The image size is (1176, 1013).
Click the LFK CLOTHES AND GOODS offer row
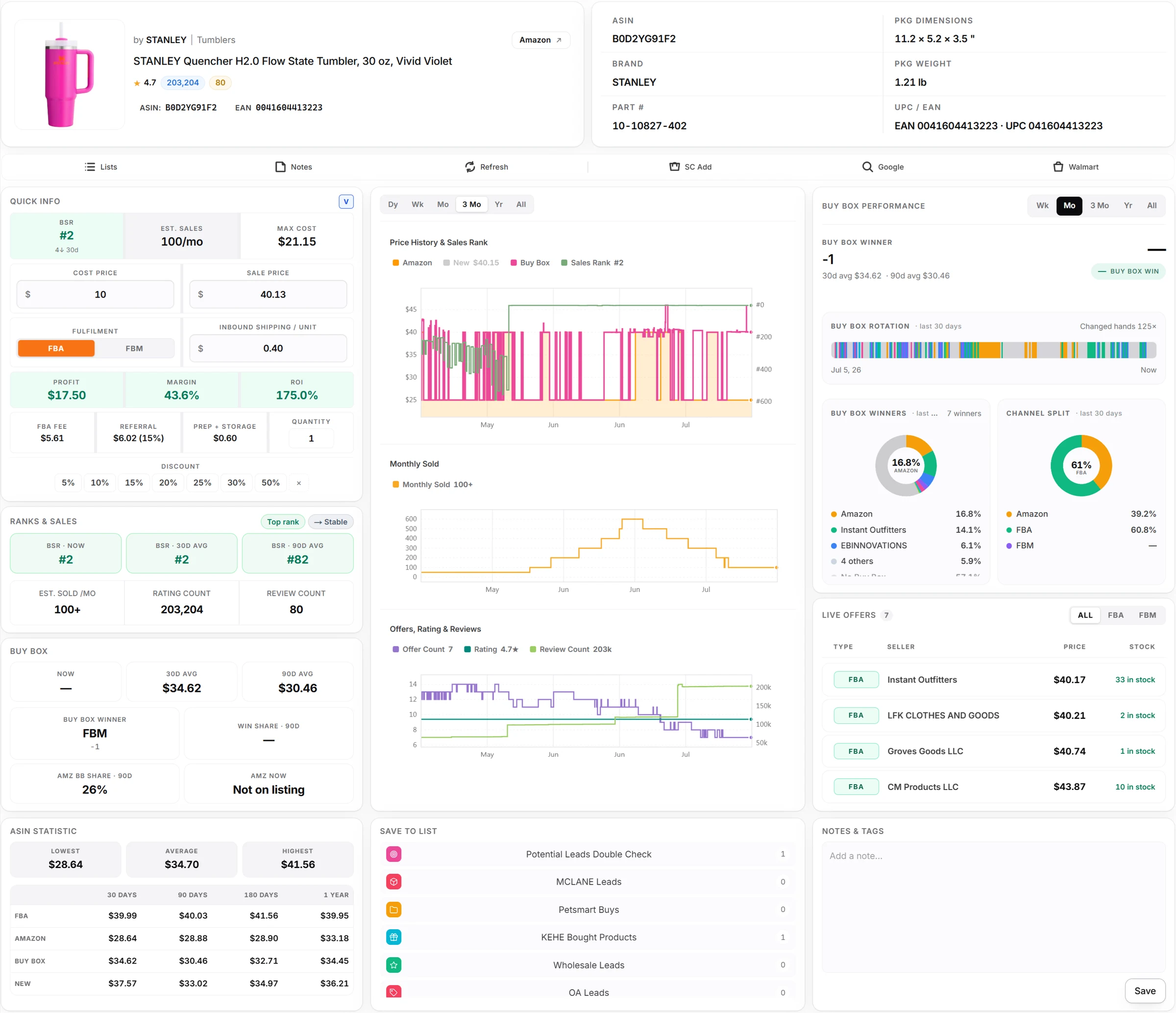pyautogui.click(x=993, y=716)
